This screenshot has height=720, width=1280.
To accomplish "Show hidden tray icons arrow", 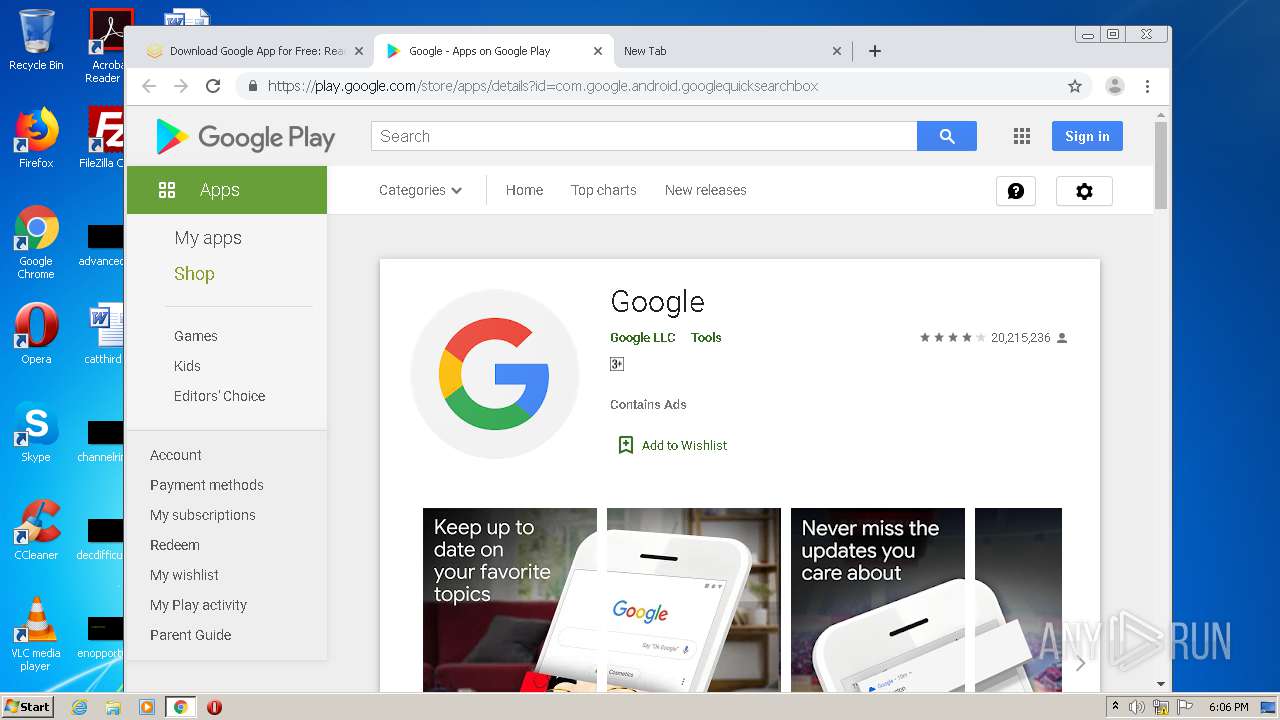I will (x=1115, y=707).
